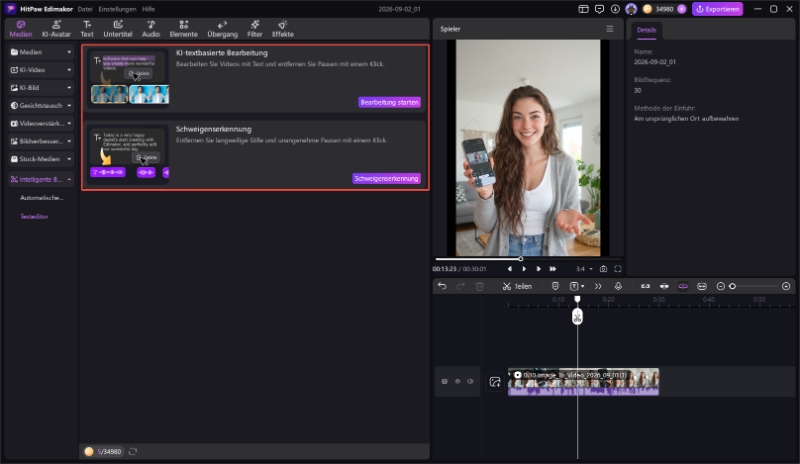Click the timeline zoom slider handle
800x464 pixels.
coord(732,286)
